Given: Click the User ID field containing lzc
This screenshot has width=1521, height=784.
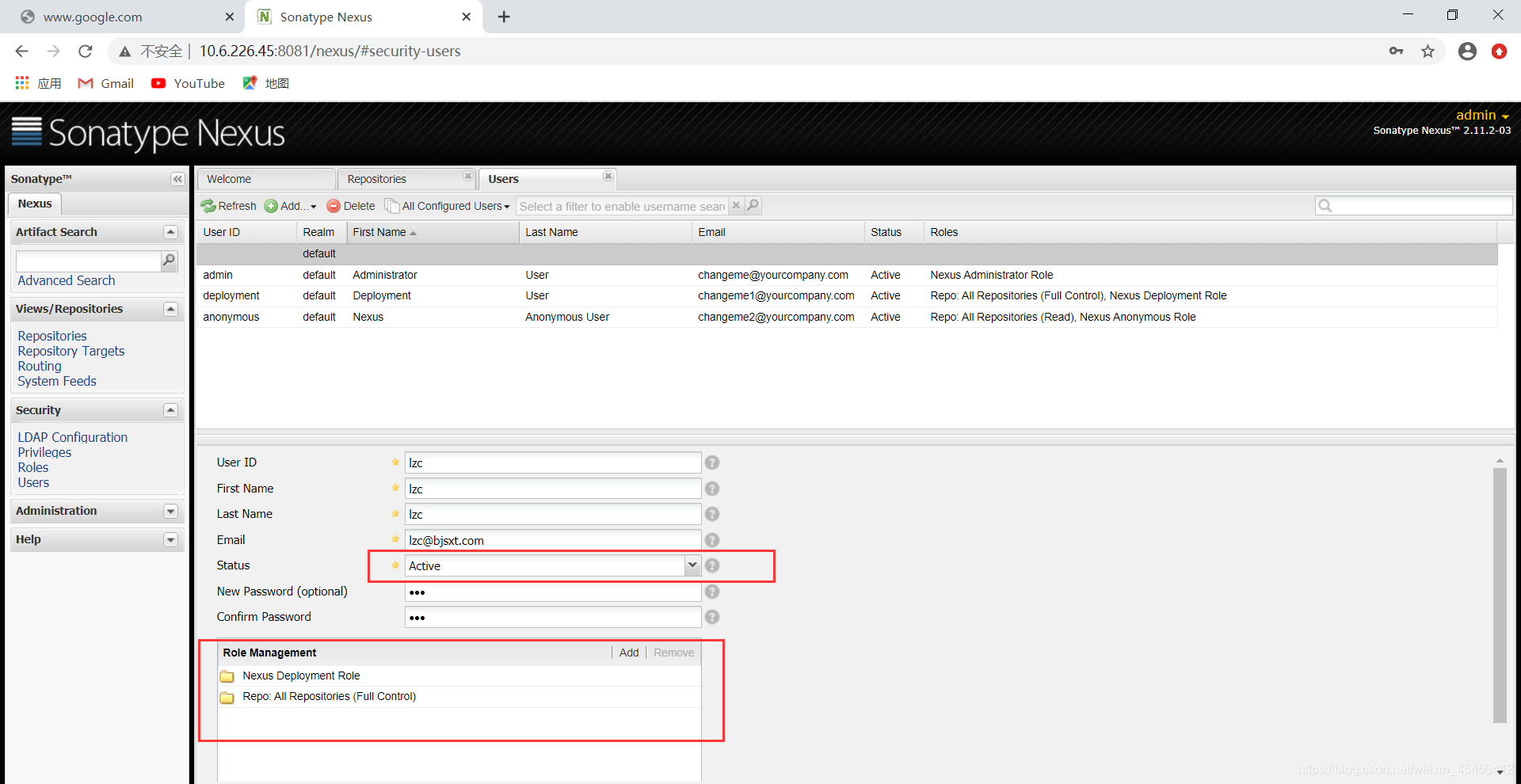Looking at the screenshot, I should pyautogui.click(x=553, y=462).
